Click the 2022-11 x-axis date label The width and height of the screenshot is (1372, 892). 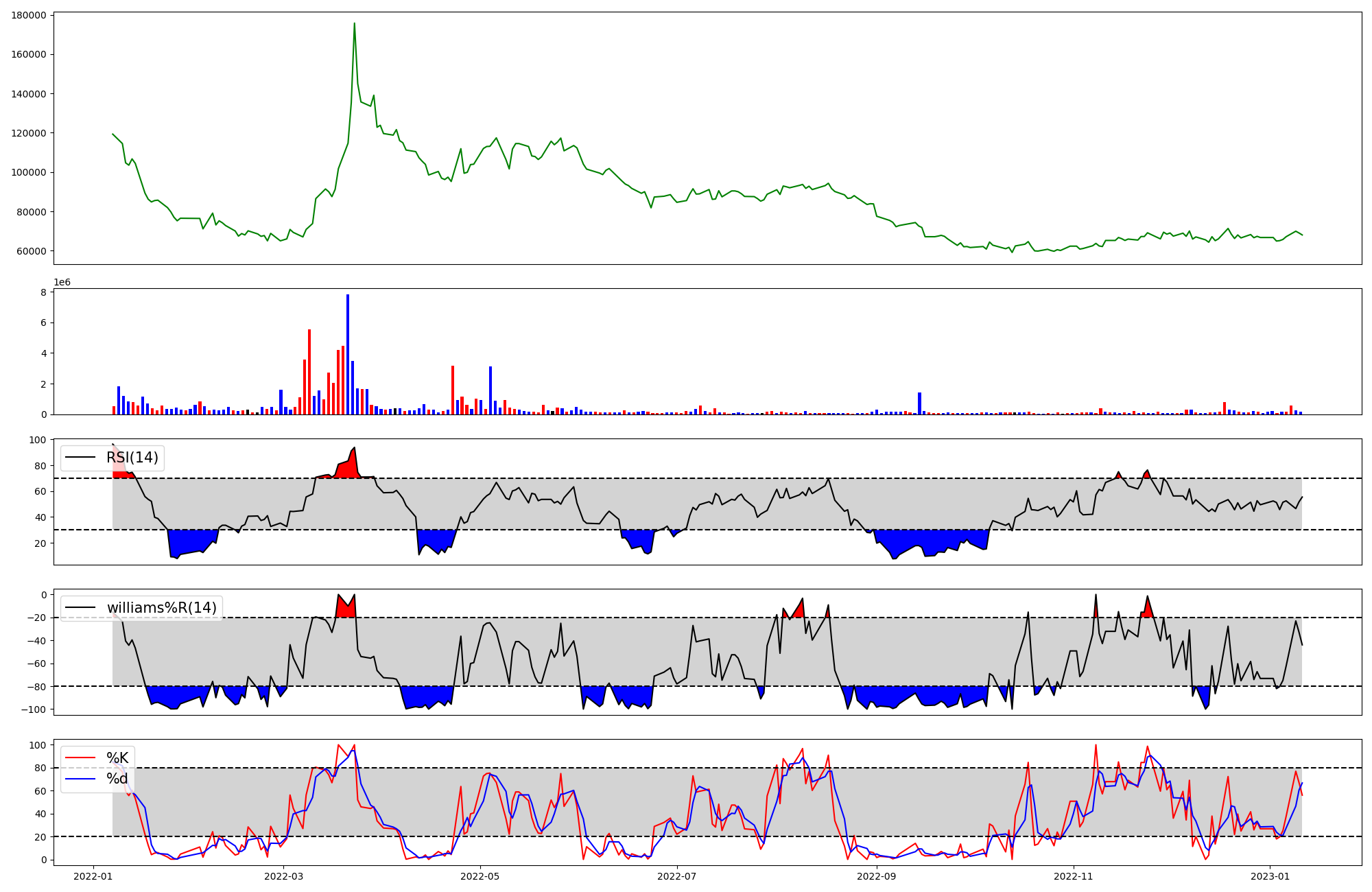coord(1074,876)
